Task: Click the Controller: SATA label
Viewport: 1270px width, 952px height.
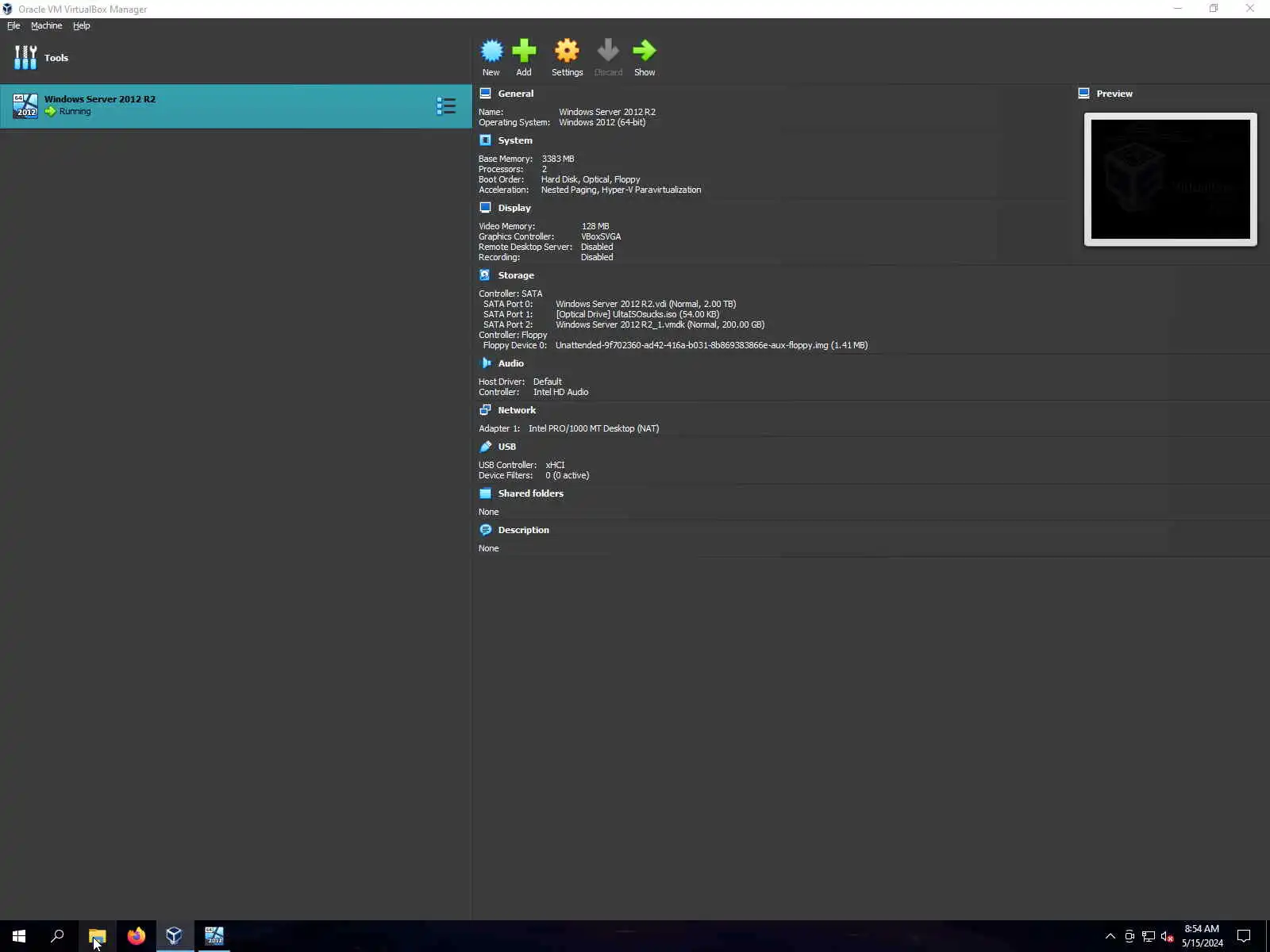Action: tap(510, 294)
